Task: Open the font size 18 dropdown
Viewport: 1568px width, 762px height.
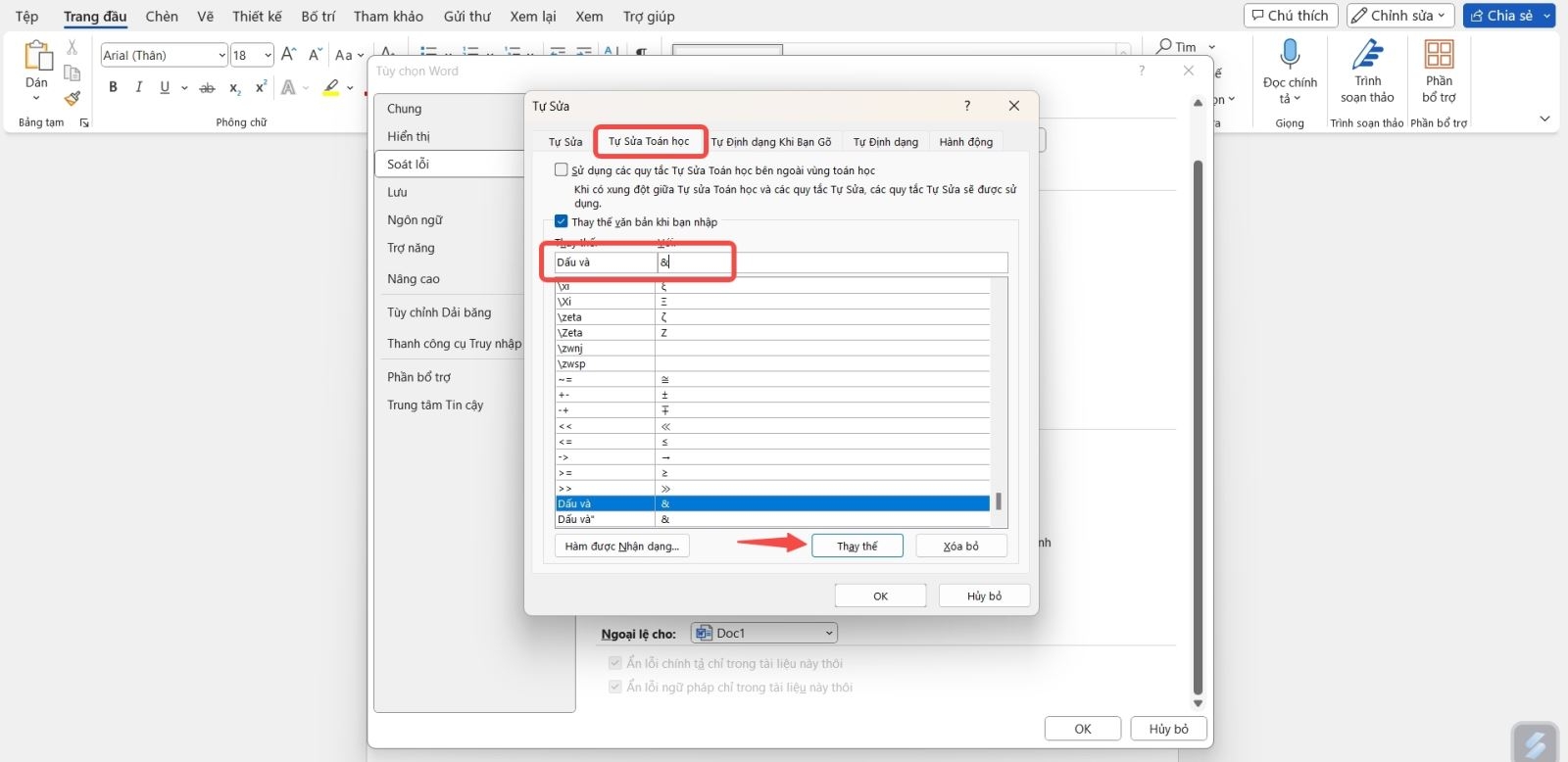Action: click(268, 55)
